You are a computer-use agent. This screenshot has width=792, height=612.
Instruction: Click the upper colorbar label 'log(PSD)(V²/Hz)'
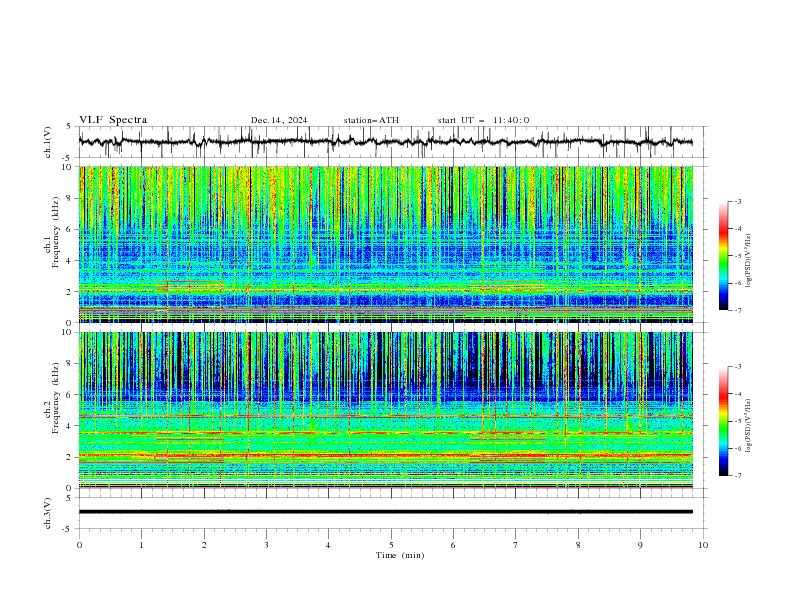pyautogui.click(x=748, y=261)
